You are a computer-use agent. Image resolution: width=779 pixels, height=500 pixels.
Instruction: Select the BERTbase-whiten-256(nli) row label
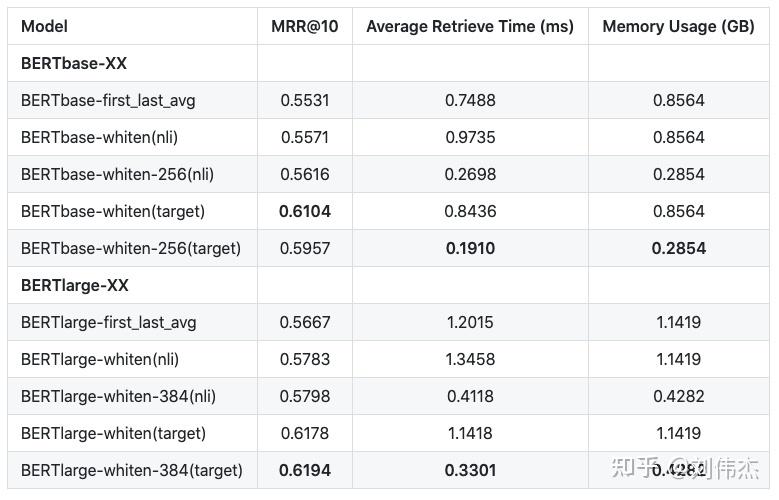point(117,174)
